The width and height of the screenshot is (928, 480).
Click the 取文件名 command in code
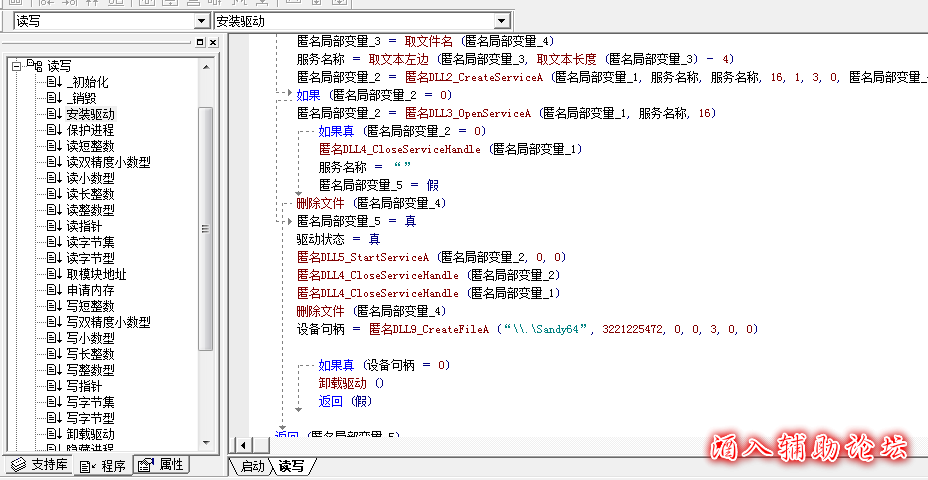tap(428, 41)
